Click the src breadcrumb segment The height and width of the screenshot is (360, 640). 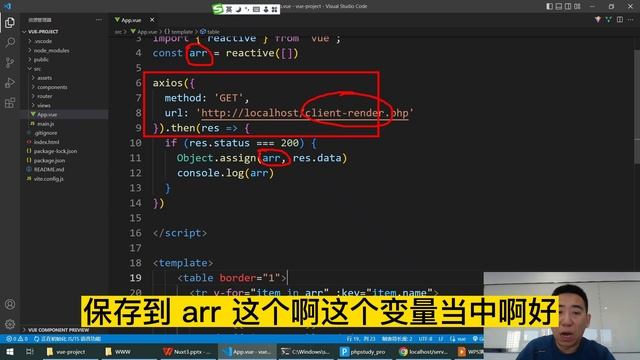click(x=118, y=31)
